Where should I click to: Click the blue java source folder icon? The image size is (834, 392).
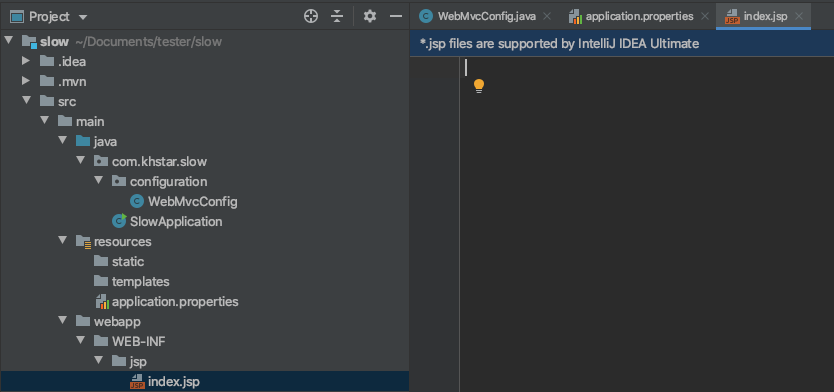pyautogui.click(x=83, y=141)
